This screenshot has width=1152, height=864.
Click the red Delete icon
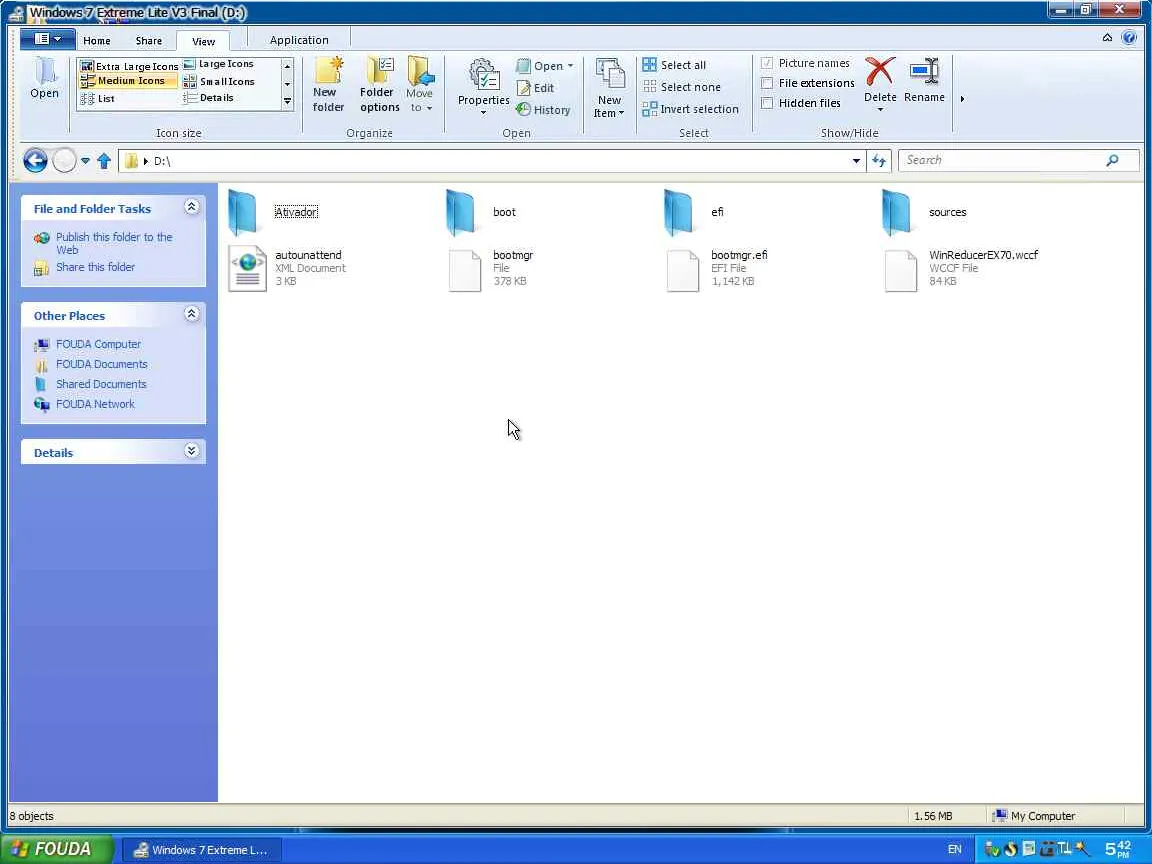click(x=879, y=72)
